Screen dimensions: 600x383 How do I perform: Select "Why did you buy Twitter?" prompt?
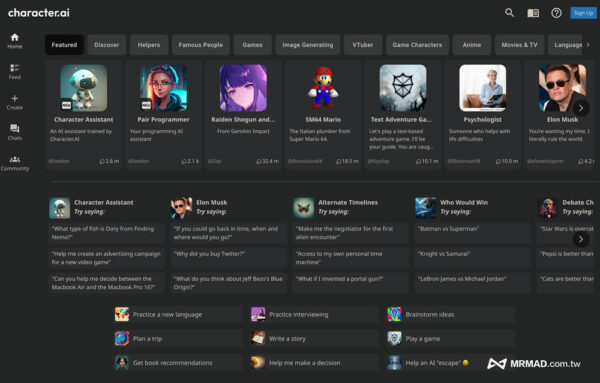tap(228, 258)
